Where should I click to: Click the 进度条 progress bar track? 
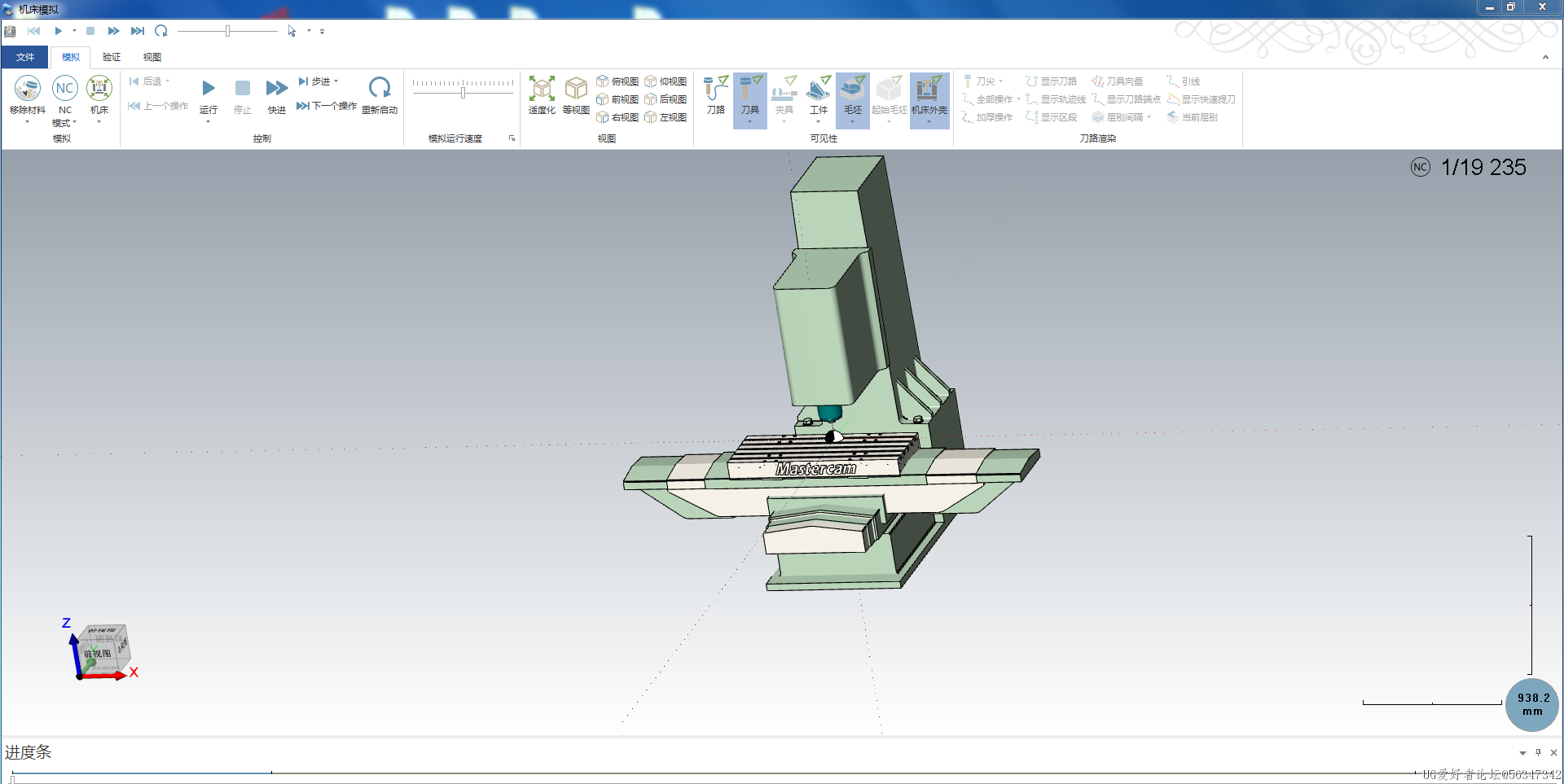click(x=782, y=773)
